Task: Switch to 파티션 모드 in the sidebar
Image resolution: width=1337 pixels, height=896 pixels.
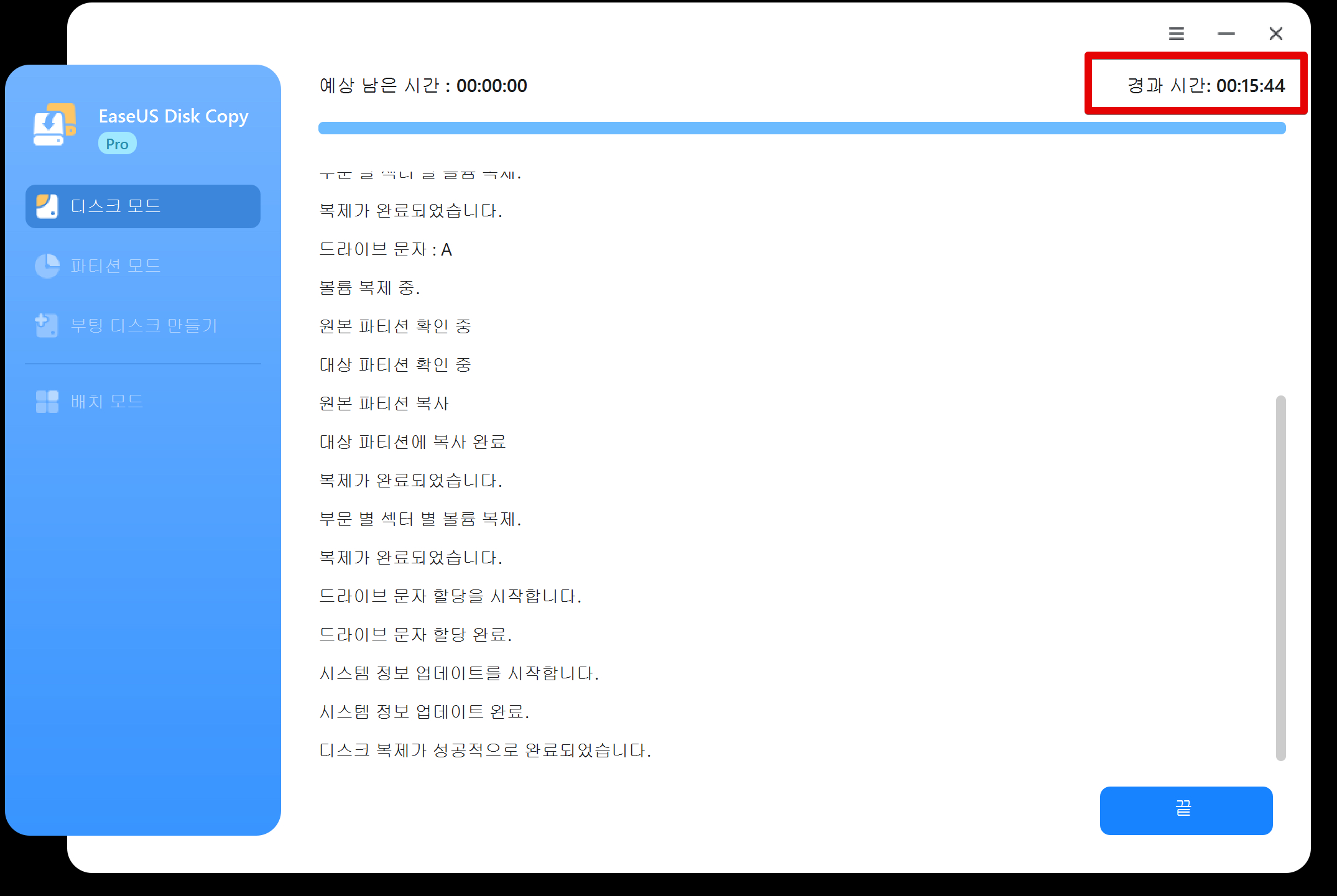Action: pos(116,266)
